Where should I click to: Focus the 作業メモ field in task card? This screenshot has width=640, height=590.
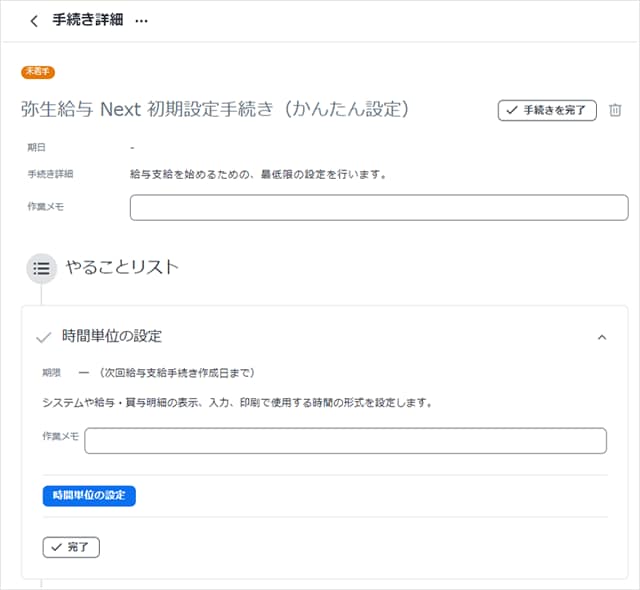[345, 441]
